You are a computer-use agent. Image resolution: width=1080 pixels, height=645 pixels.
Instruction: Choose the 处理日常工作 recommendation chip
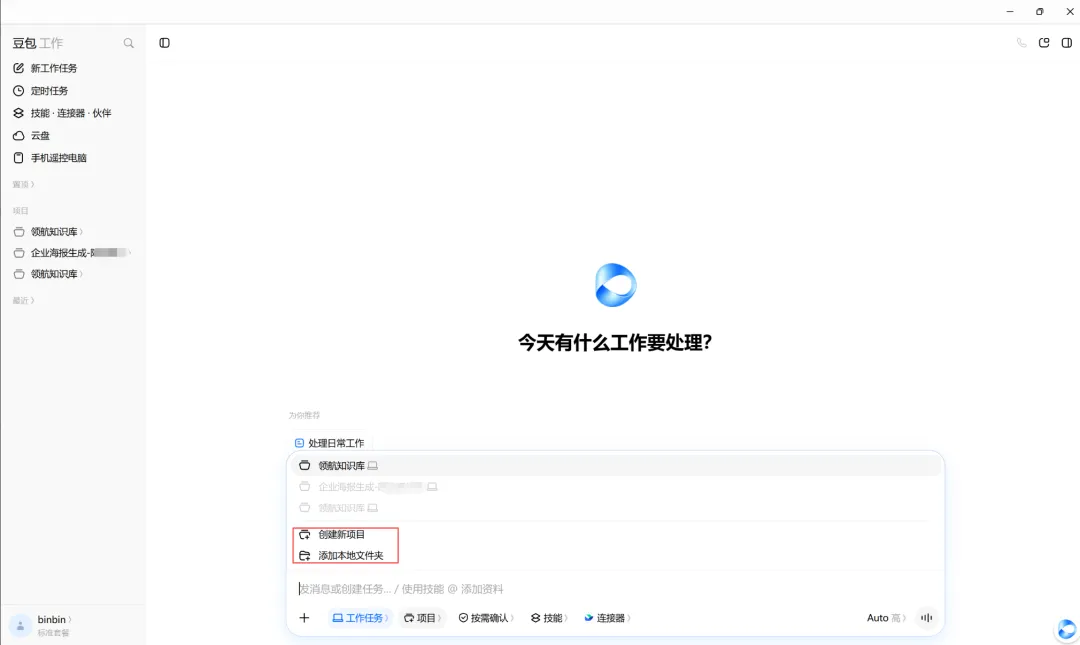pos(329,443)
